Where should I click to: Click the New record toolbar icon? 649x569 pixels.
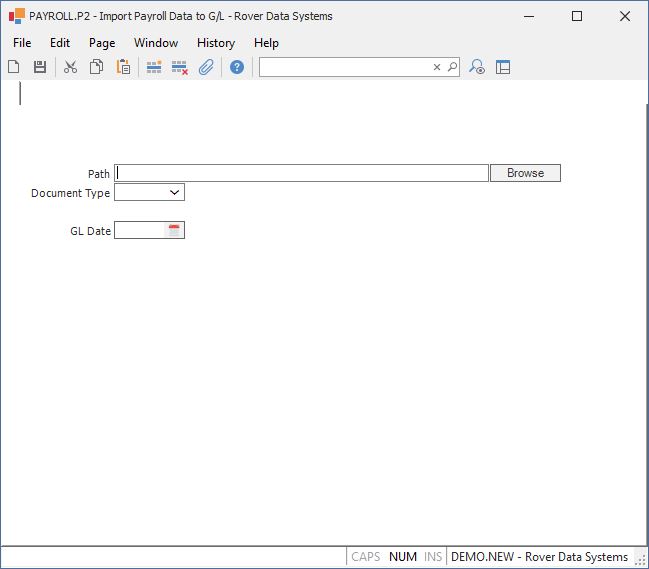(14, 67)
